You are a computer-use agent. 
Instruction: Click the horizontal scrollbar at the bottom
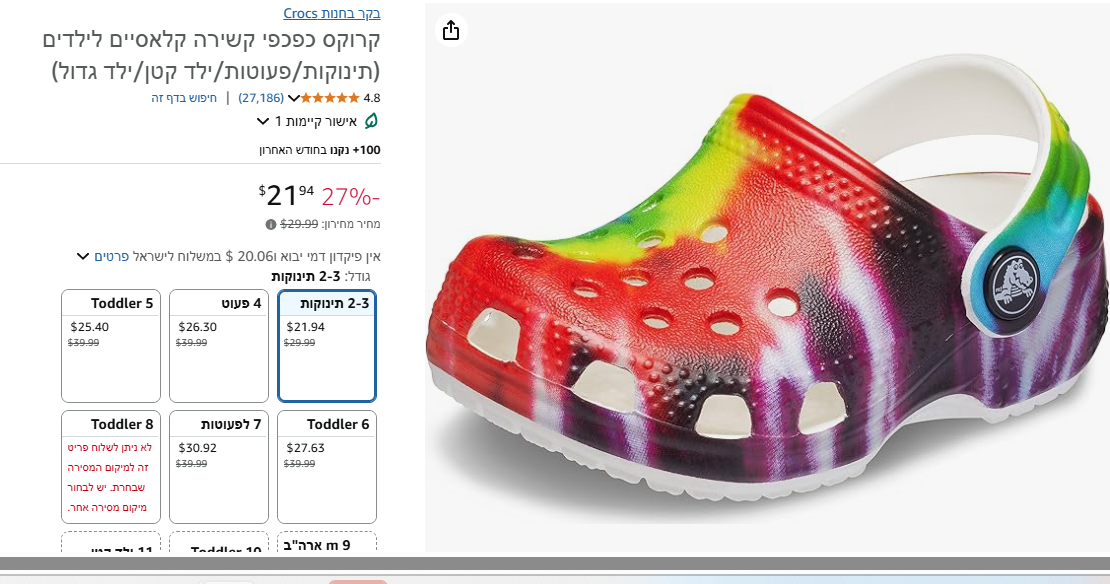pyautogui.click(x=555, y=563)
